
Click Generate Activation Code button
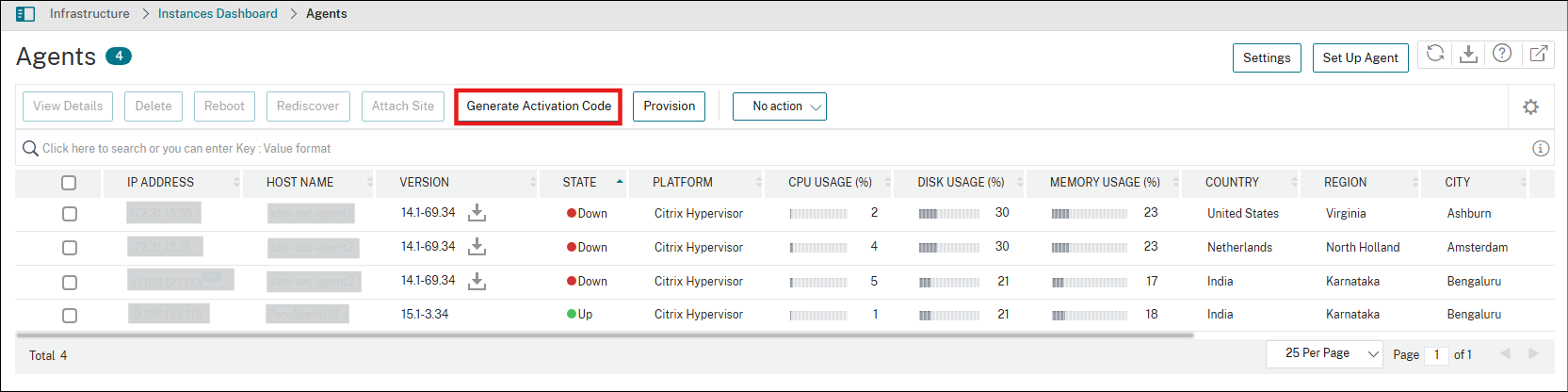539,106
